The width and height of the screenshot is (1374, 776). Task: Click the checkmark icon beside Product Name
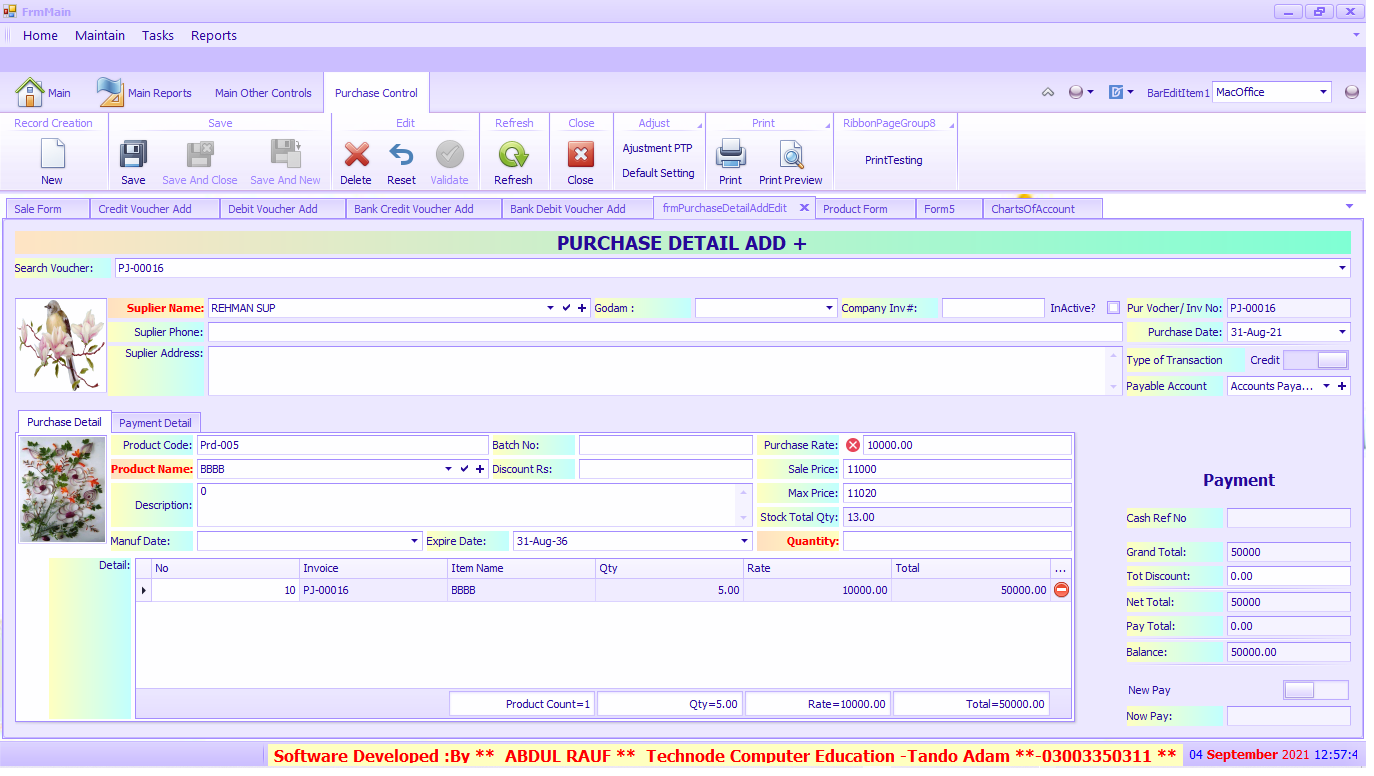464,469
